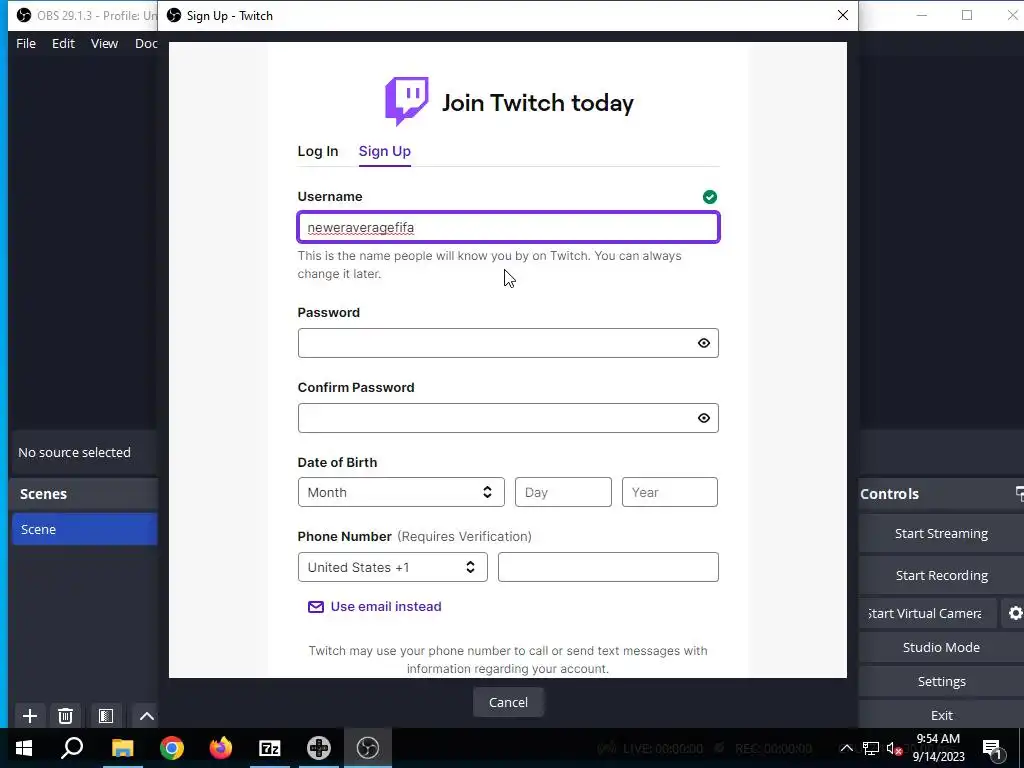This screenshot has height=768, width=1024.
Task: Open the Edit menu in OBS
Action: (63, 43)
